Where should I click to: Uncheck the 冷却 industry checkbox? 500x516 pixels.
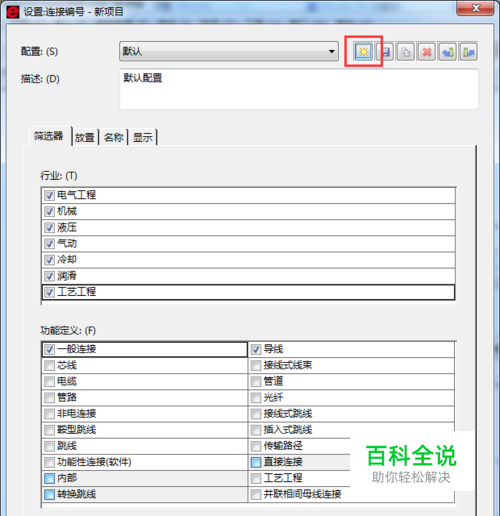(49, 260)
